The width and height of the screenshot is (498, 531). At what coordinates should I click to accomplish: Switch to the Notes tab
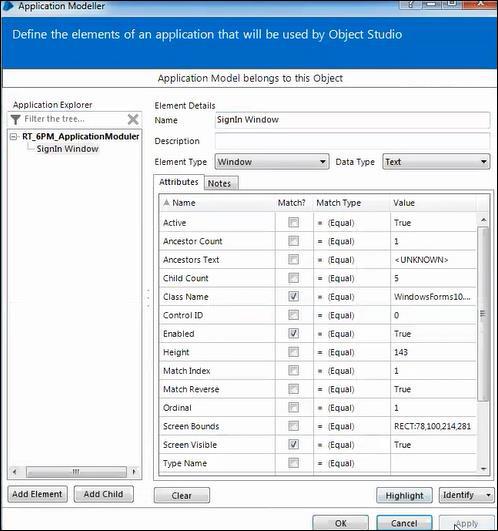[221, 183]
